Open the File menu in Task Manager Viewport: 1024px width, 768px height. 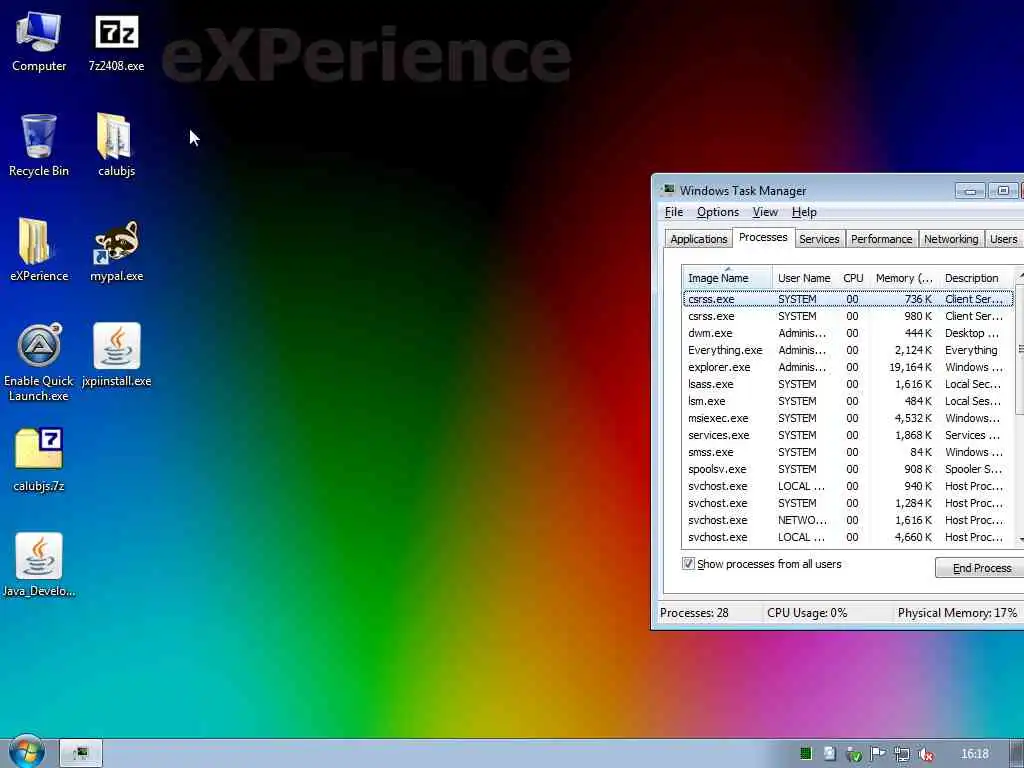tap(673, 212)
